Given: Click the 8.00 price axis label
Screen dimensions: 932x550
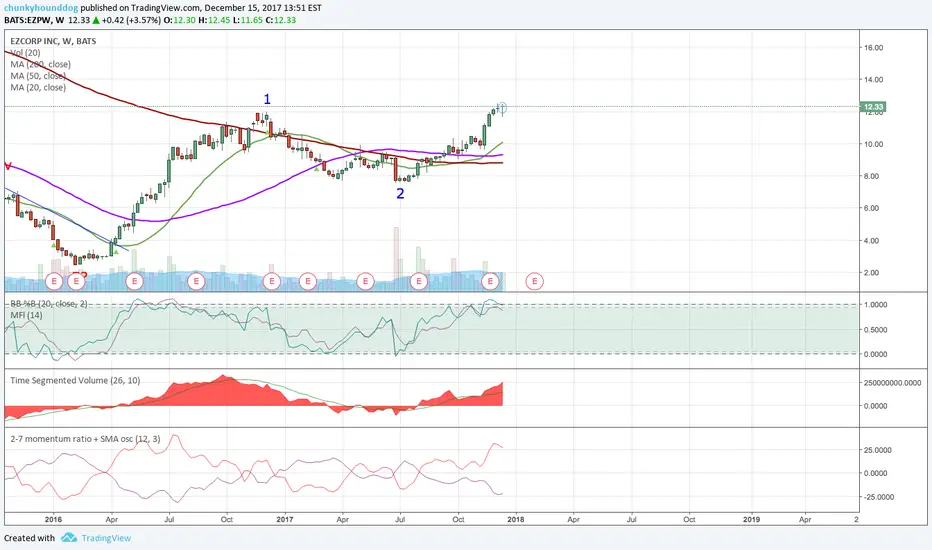Looking at the screenshot, I should point(873,176).
